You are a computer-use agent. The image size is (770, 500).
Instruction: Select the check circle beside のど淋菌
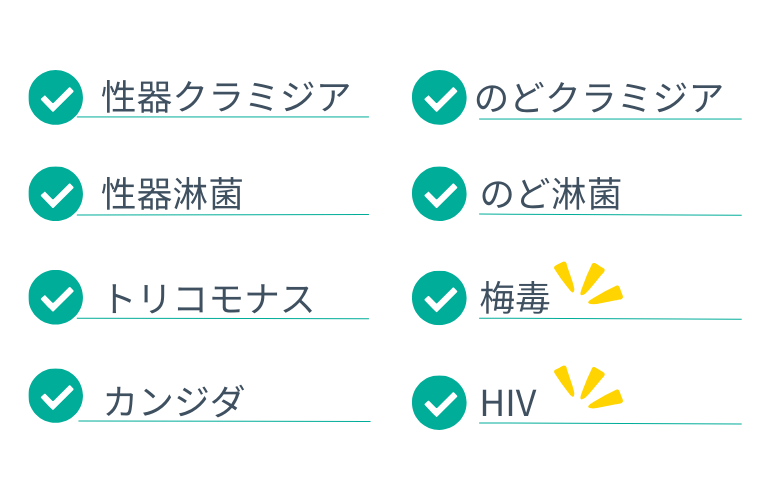[x=439, y=194]
